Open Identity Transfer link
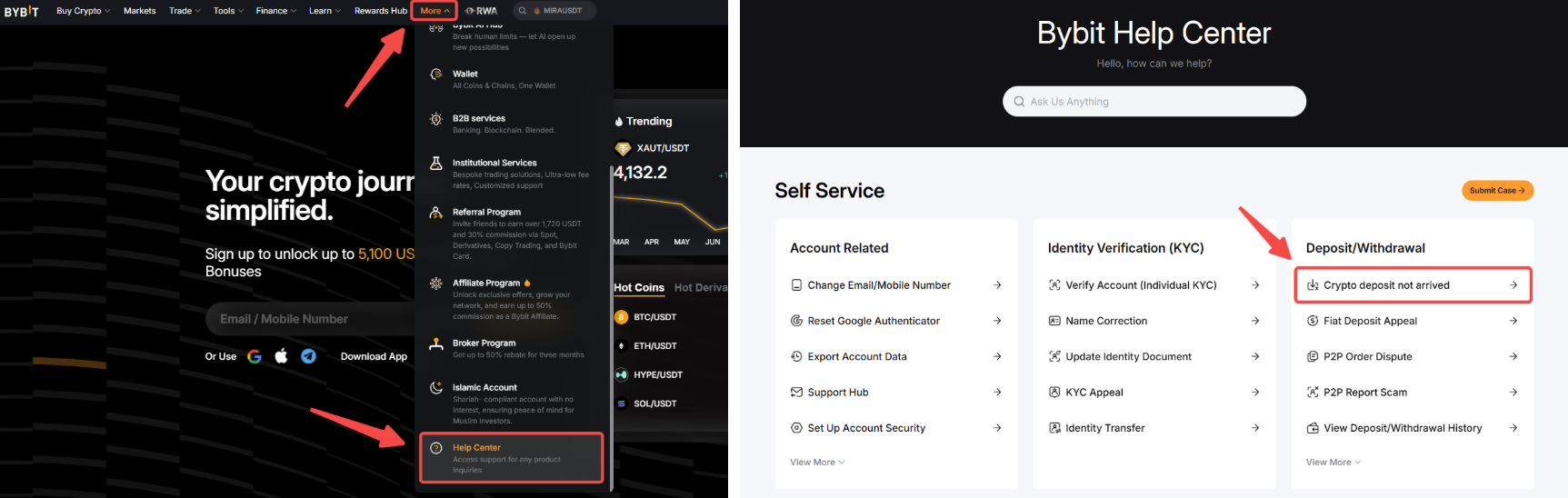1568x498 pixels. 1154,428
